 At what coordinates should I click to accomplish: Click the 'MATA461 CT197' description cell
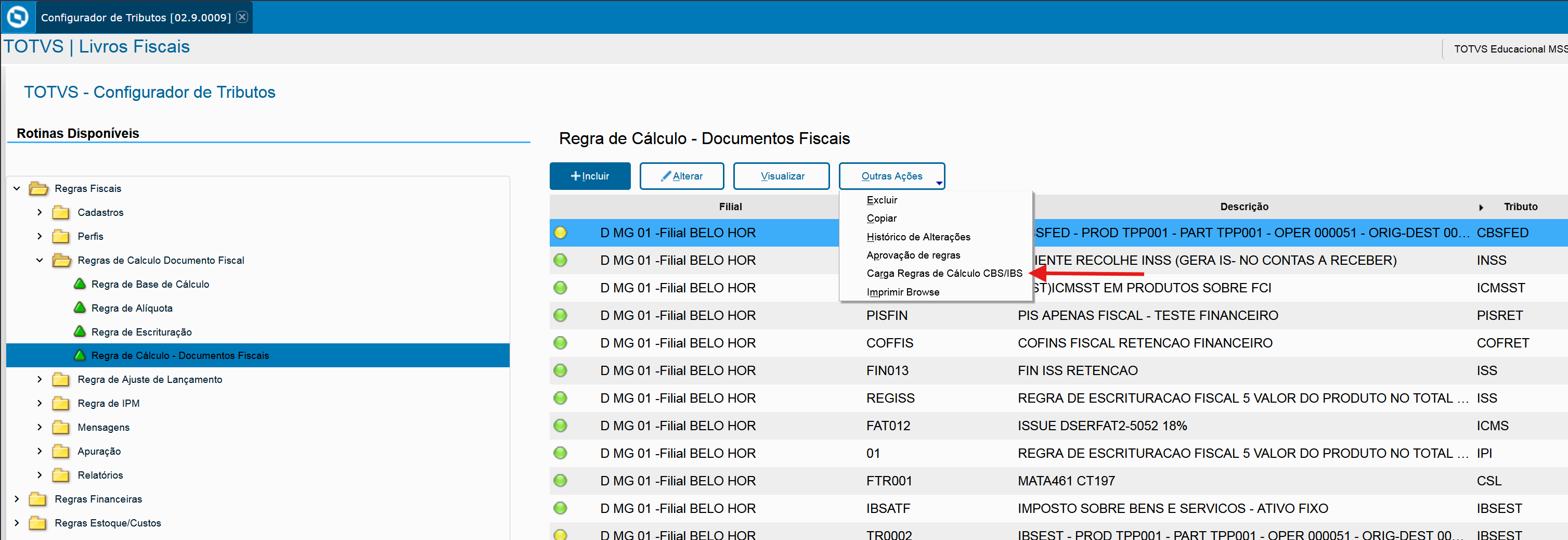[x=1066, y=481]
